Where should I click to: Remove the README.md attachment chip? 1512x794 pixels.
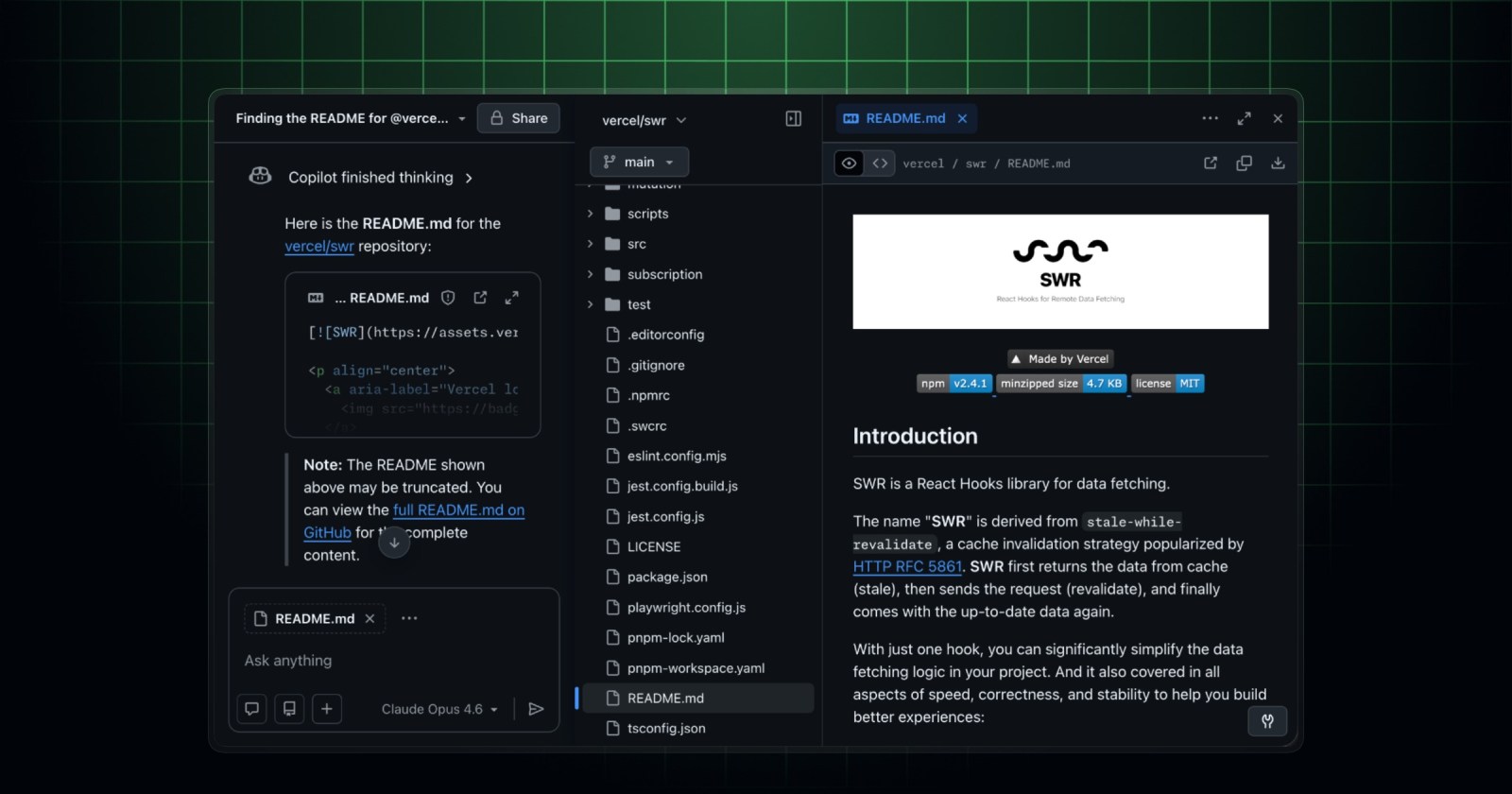point(369,618)
